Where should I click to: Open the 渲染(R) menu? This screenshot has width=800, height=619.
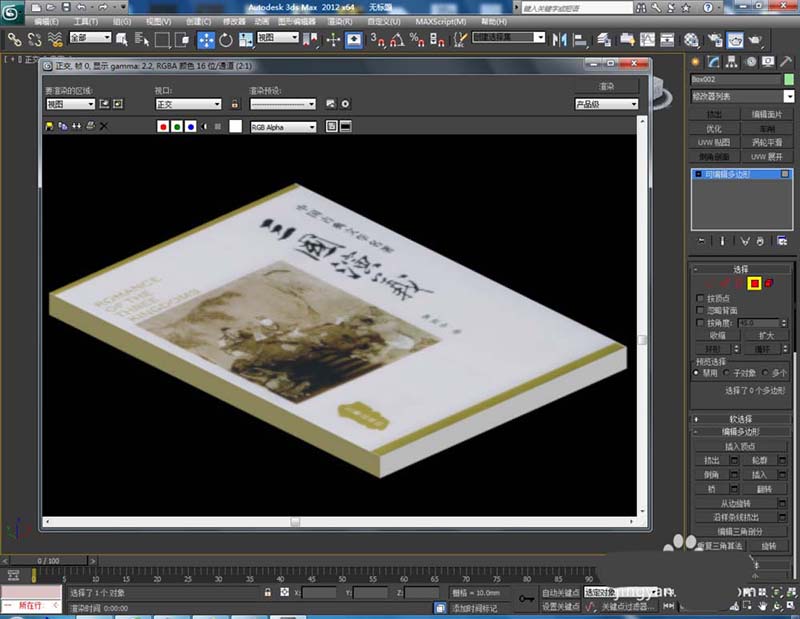(341, 21)
